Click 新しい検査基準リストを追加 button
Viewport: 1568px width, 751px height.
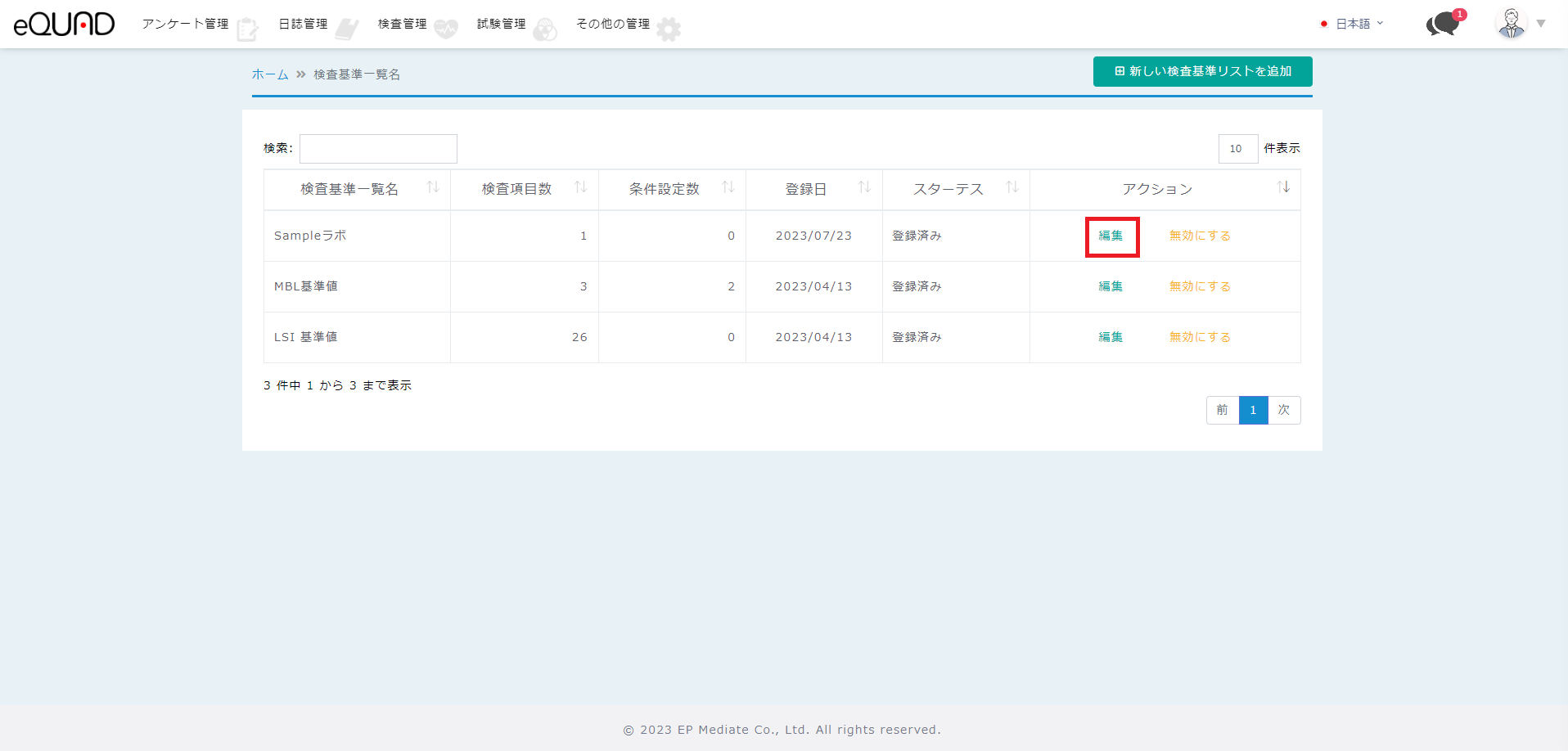1202,71
